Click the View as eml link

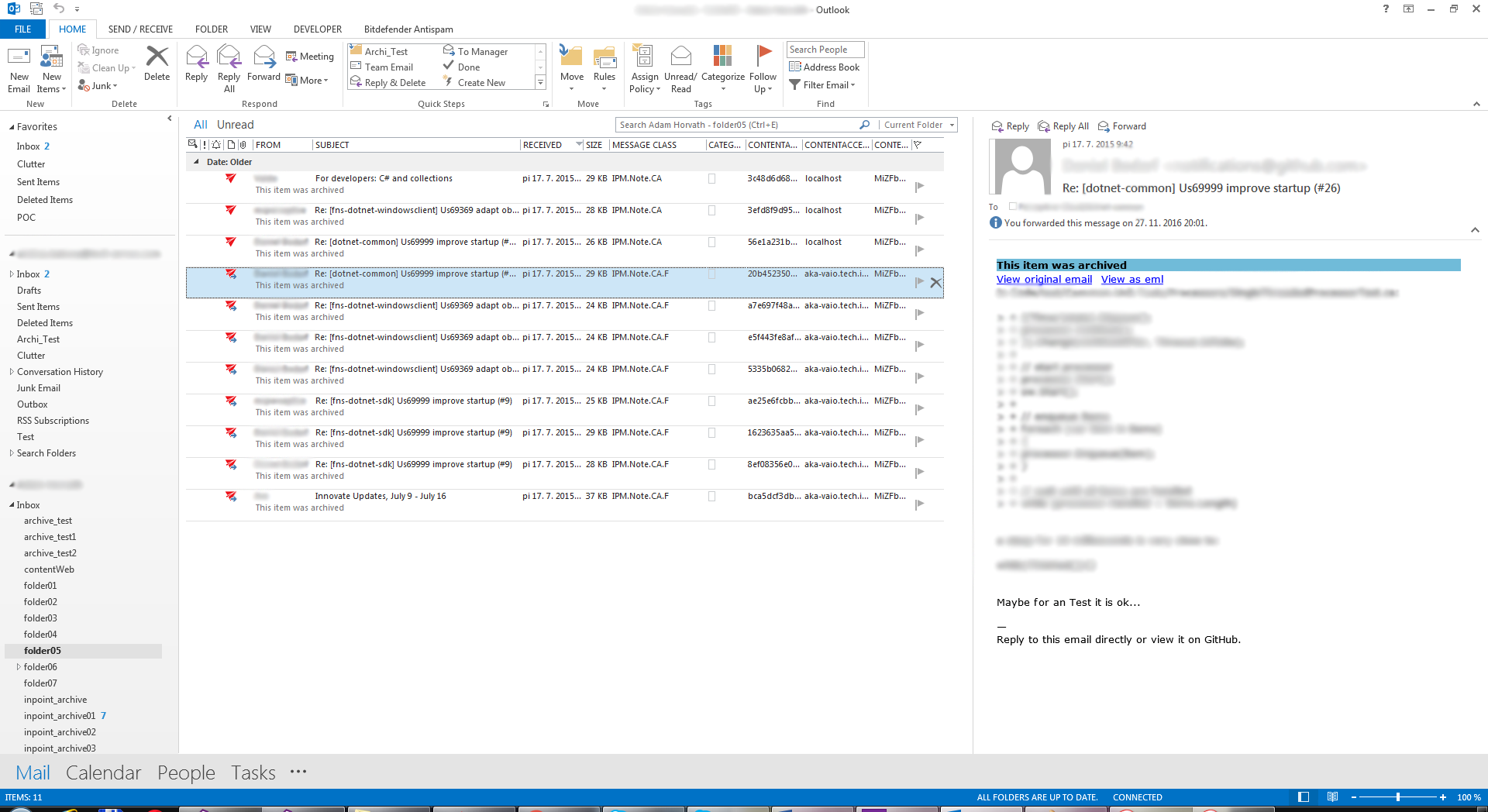pyautogui.click(x=1131, y=280)
